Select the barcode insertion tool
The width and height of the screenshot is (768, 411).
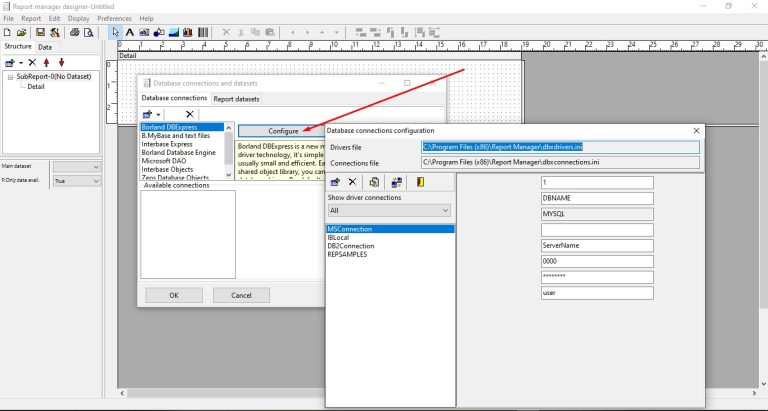pyautogui.click(x=204, y=32)
